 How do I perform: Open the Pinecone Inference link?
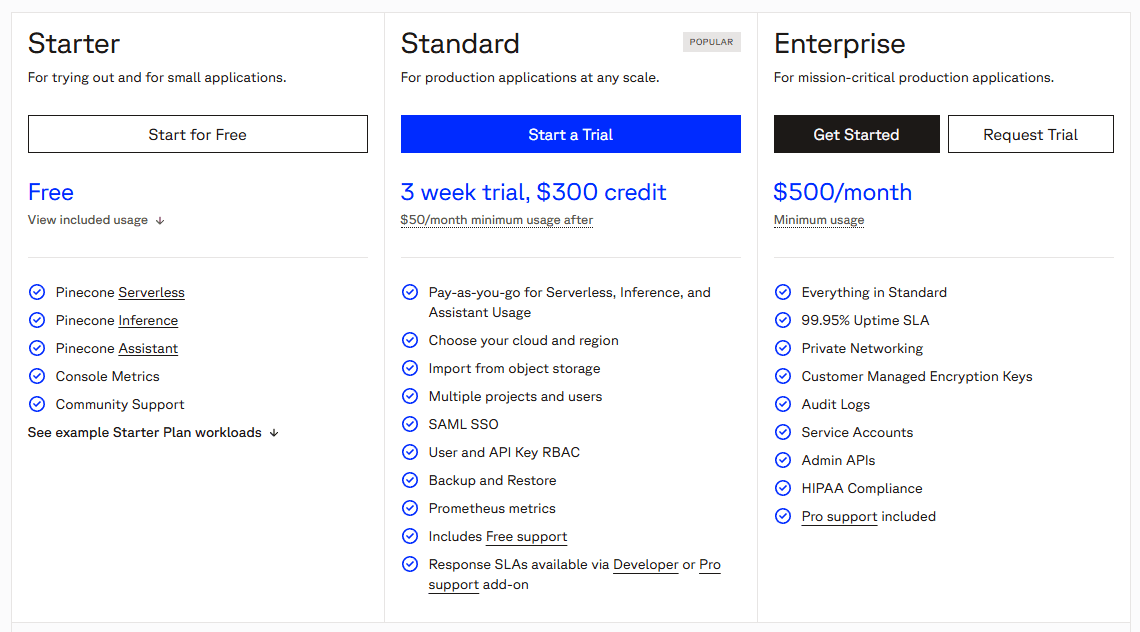pos(147,320)
